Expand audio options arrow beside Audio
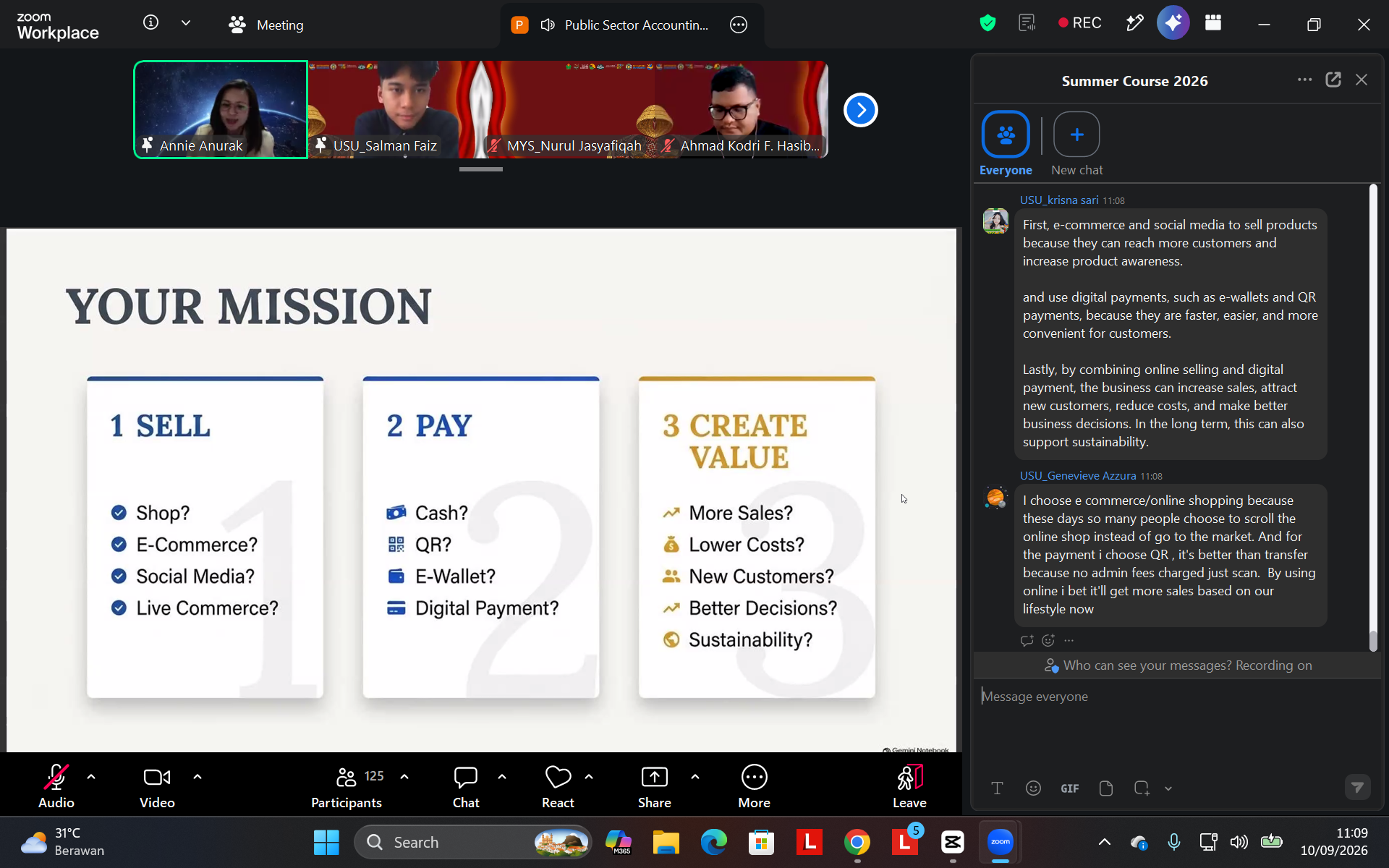This screenshot has width=1389, height=868. [91, 777]
